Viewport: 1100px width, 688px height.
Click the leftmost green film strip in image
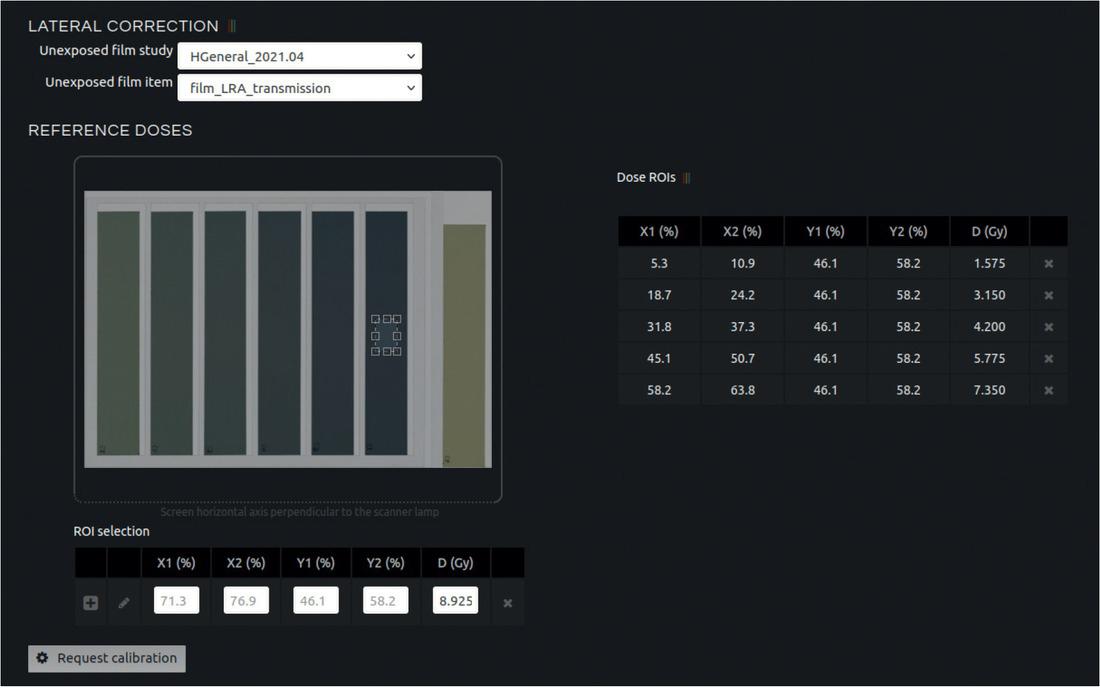(x=118, y=332)
